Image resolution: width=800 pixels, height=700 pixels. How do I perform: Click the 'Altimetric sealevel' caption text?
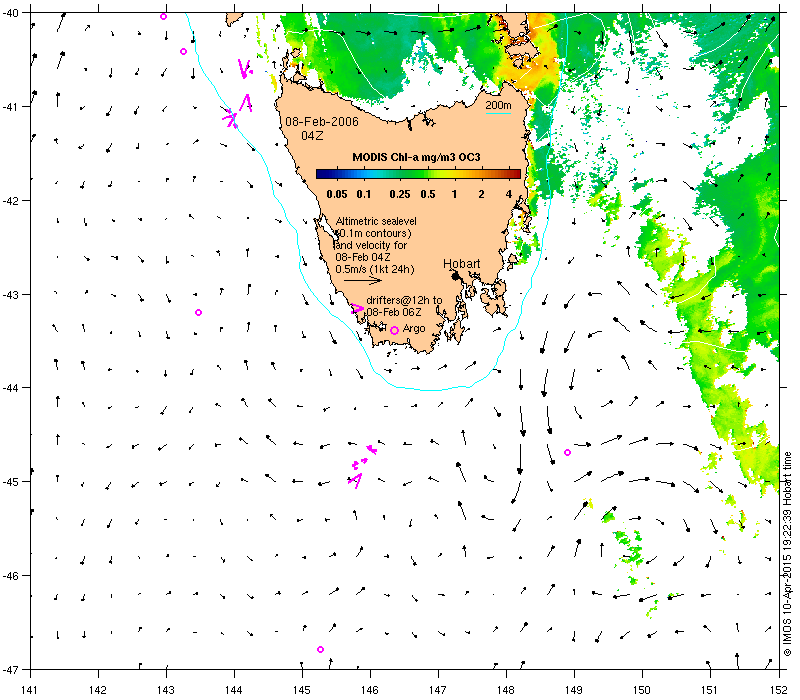point(376,221)
